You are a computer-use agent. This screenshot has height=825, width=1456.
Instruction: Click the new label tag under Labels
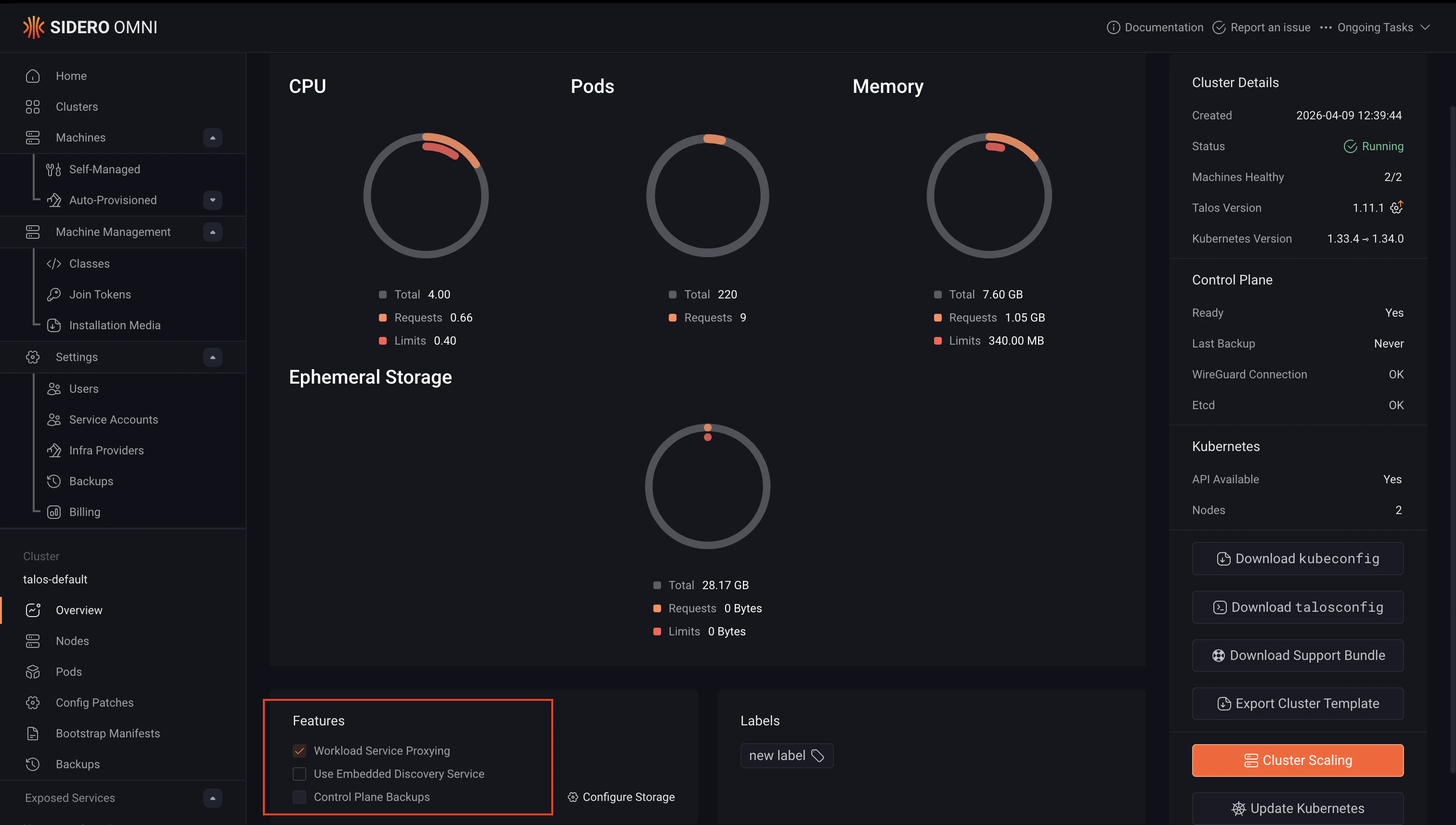point(787,755)
